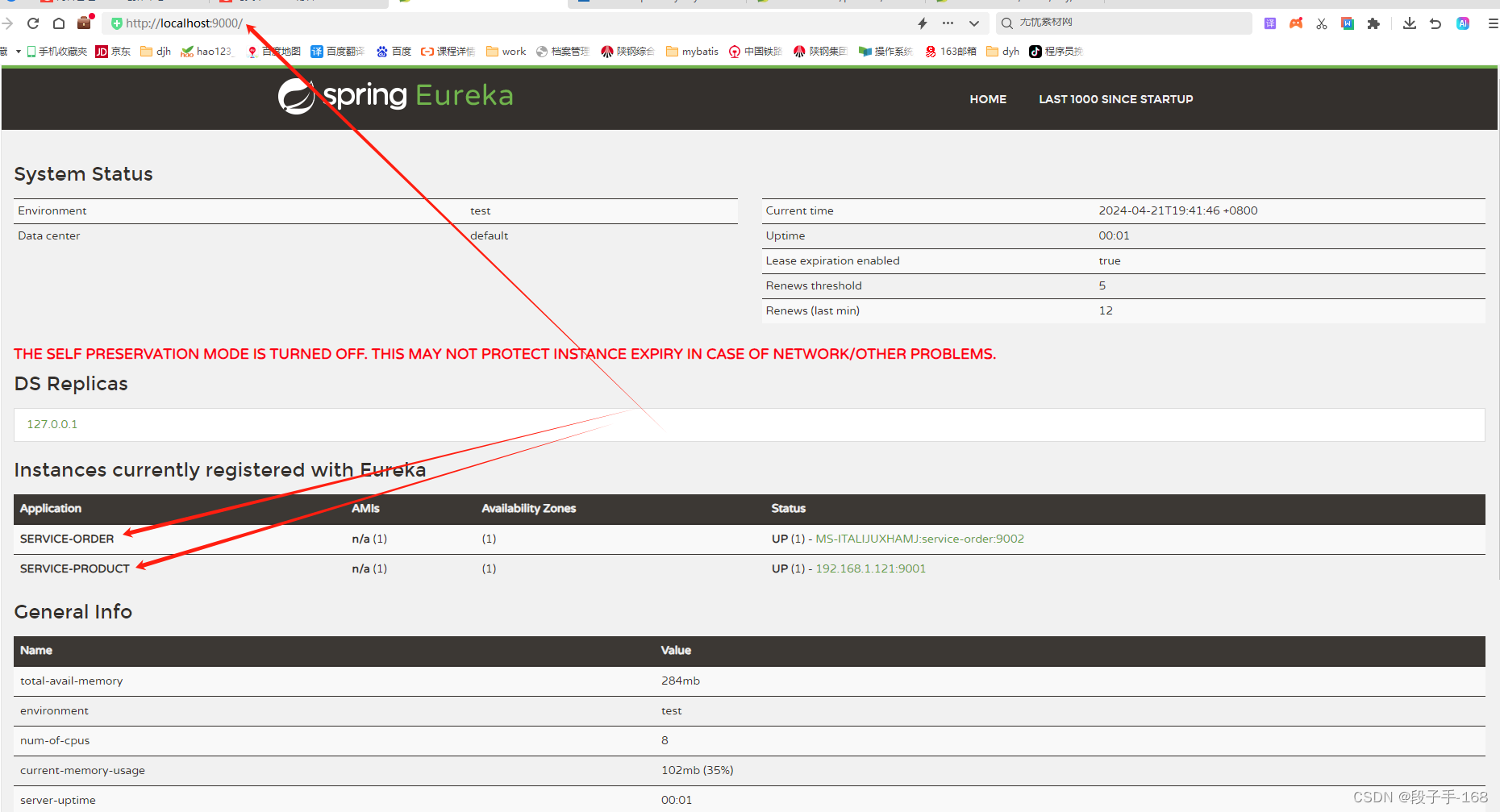This screenshot has width=1500, height=812.
Task: Reload the page with the refresh icon
Action: pyautogui.click(x=33, y=23)
